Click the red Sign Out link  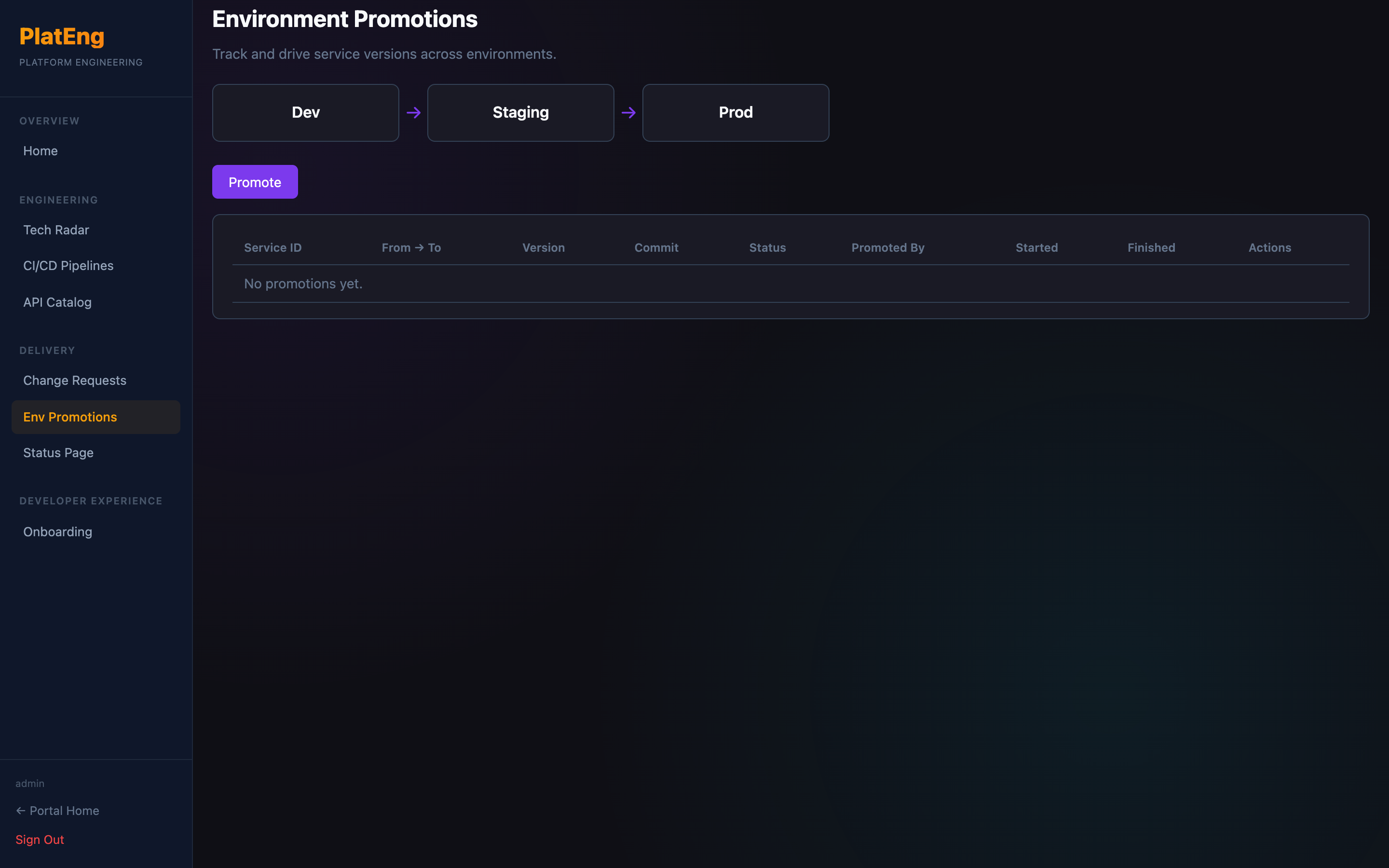[x=40, y=839]
